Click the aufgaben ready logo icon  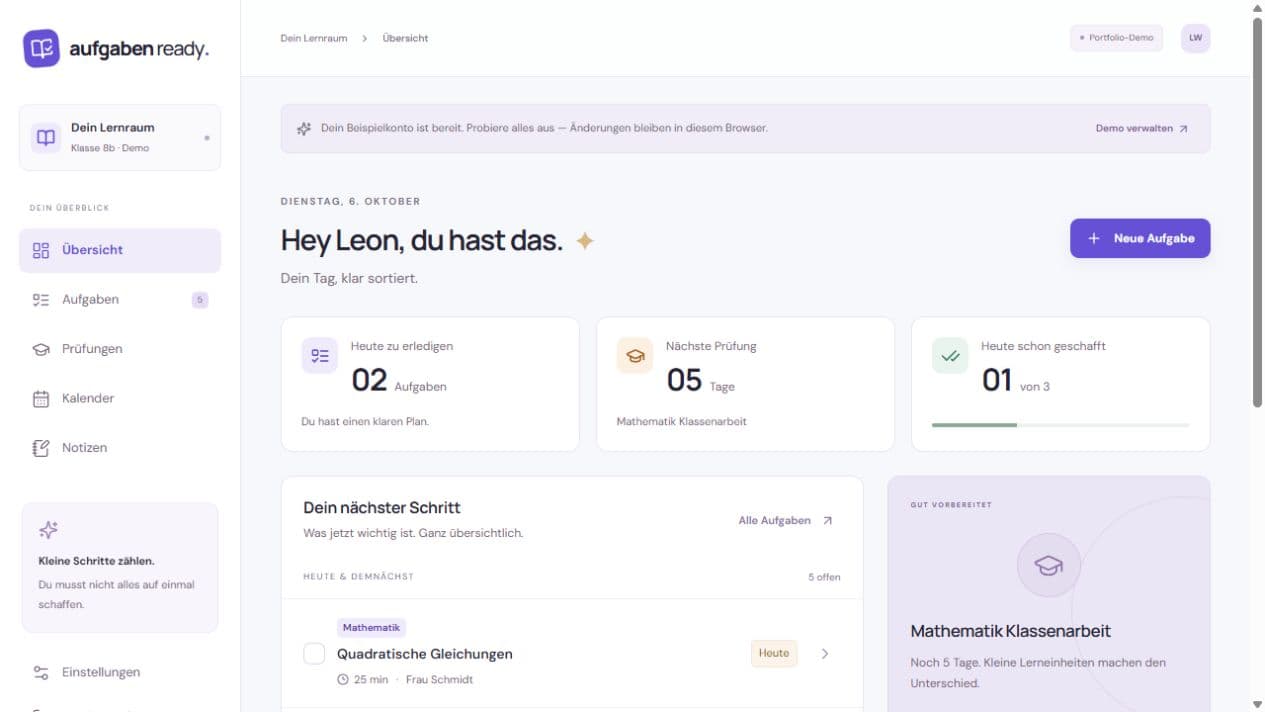coord(41,48)
